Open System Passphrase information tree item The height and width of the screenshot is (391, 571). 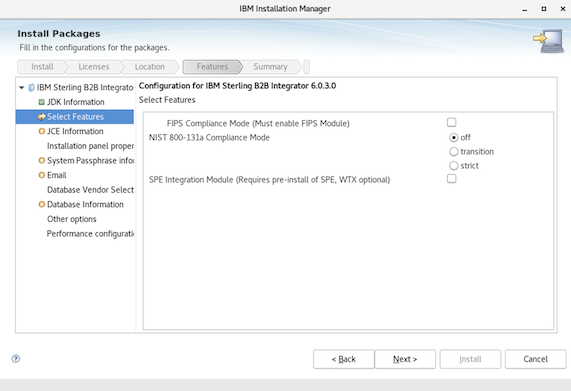pos(90,161)
